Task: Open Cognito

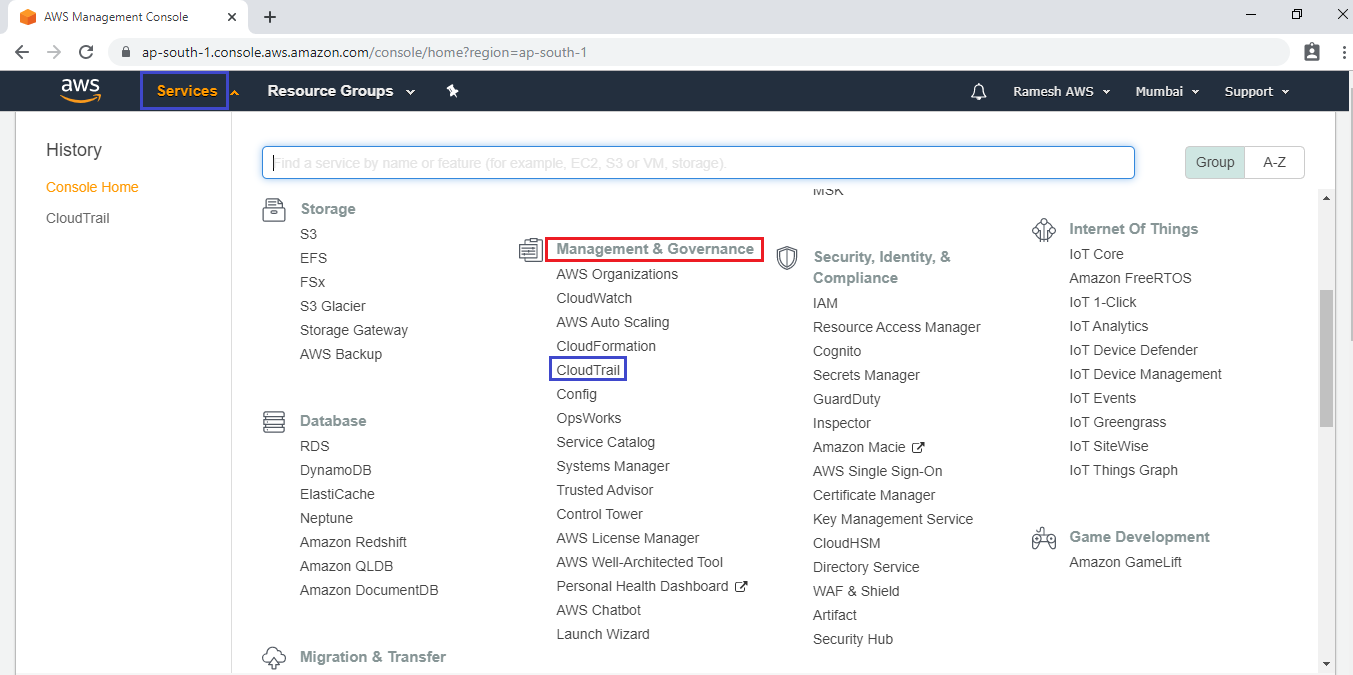Action: 837,351
